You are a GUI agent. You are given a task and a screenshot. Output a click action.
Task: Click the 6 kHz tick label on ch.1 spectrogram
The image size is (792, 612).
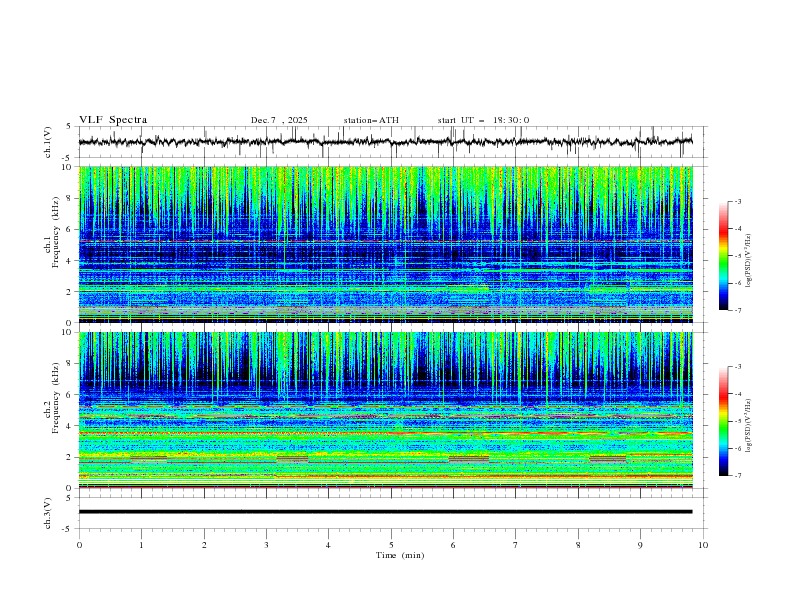coord(69,230)
